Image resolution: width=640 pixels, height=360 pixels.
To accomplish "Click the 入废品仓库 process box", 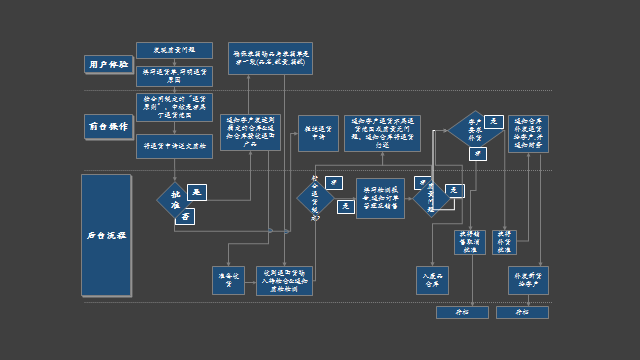I will (x=432, y=280).
